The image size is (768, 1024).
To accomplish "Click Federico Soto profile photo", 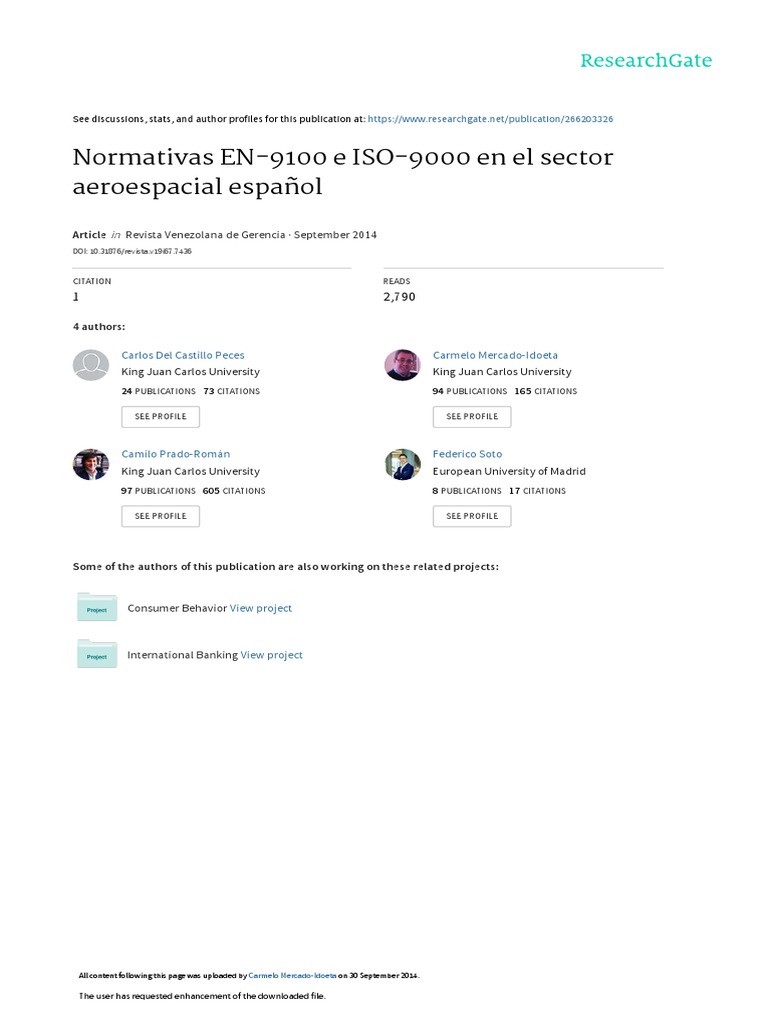I will [x=402, y=464].
